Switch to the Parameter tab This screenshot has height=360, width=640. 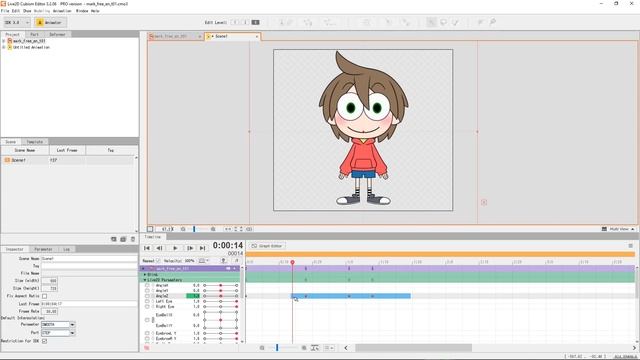point(43,249)
